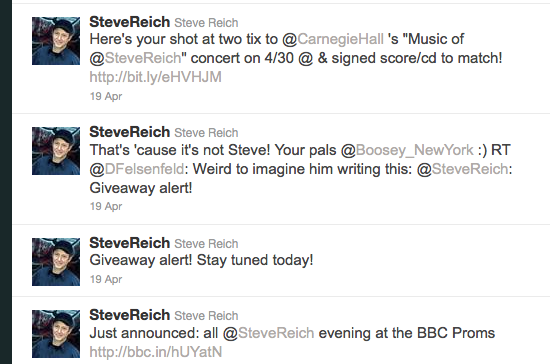550x364 pixels.
Task: Click 19 Apr timestamp under the retweet
Action: click(106, 206)
